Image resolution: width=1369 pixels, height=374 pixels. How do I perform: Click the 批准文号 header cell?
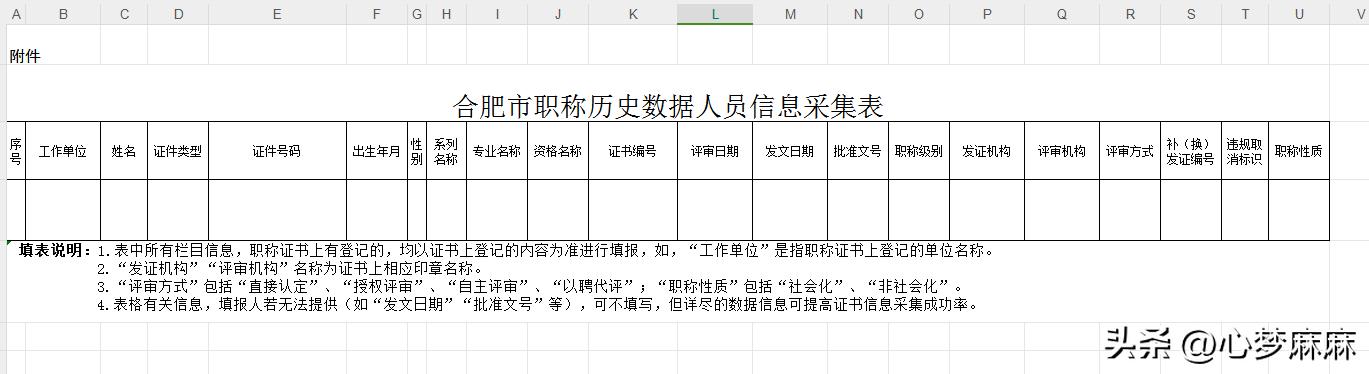click(x=858, y=151)
